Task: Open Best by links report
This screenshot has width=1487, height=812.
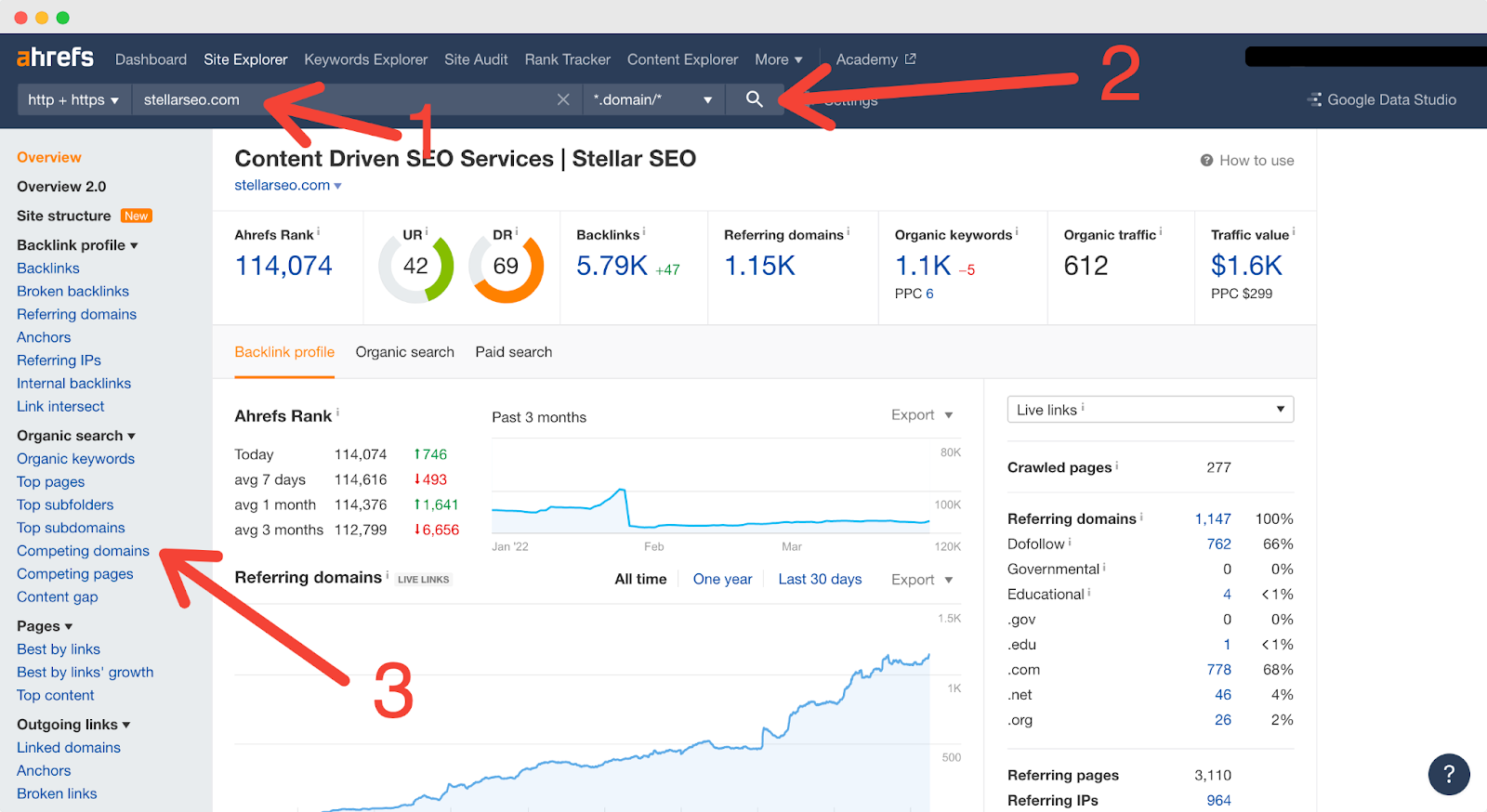Action: (x=59, y=649)
